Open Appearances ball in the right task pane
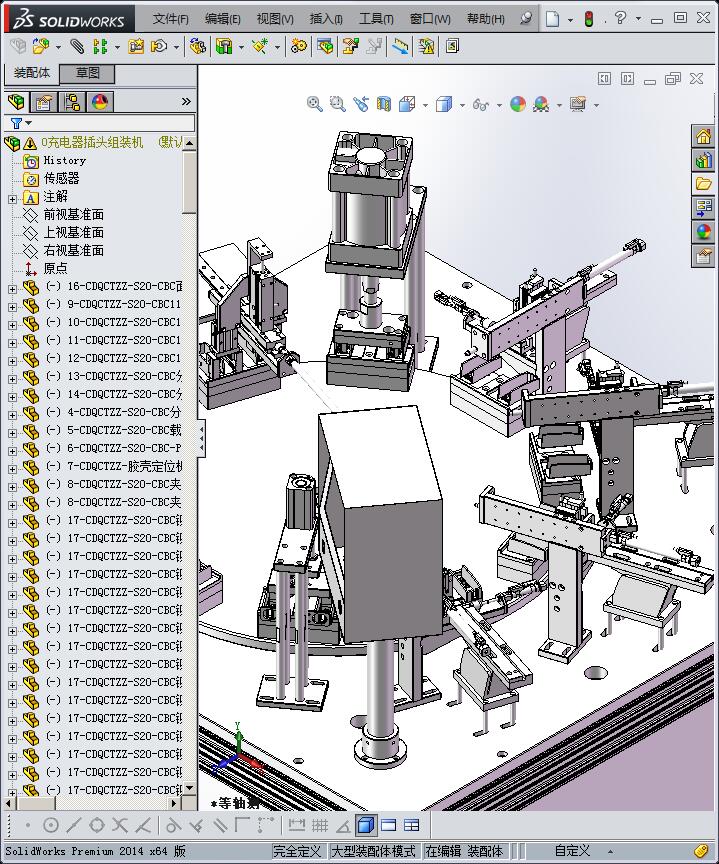This screenshot has height=864, width=719. click(703, 232)
